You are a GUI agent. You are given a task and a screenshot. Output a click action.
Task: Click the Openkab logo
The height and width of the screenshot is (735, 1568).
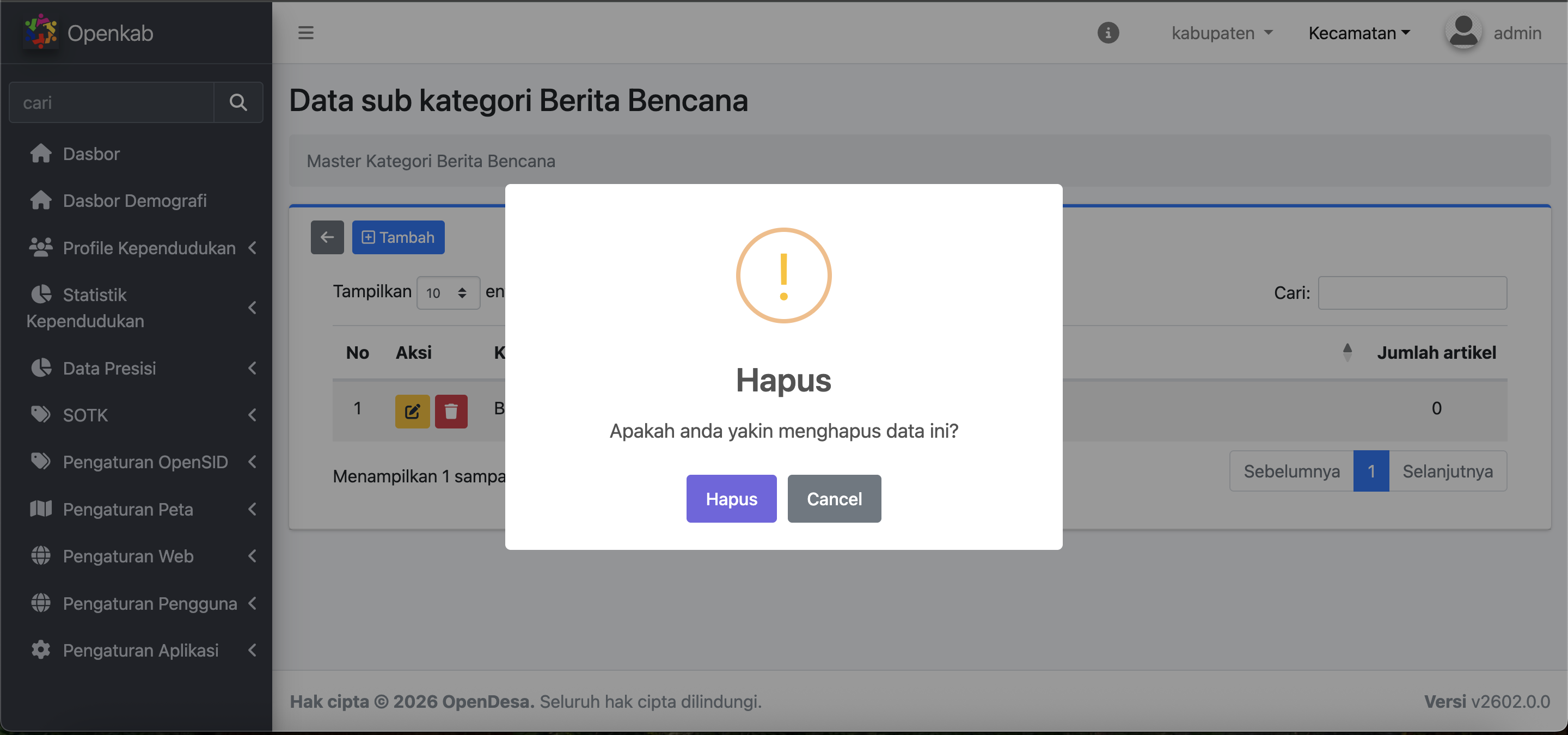pos(41,32)
